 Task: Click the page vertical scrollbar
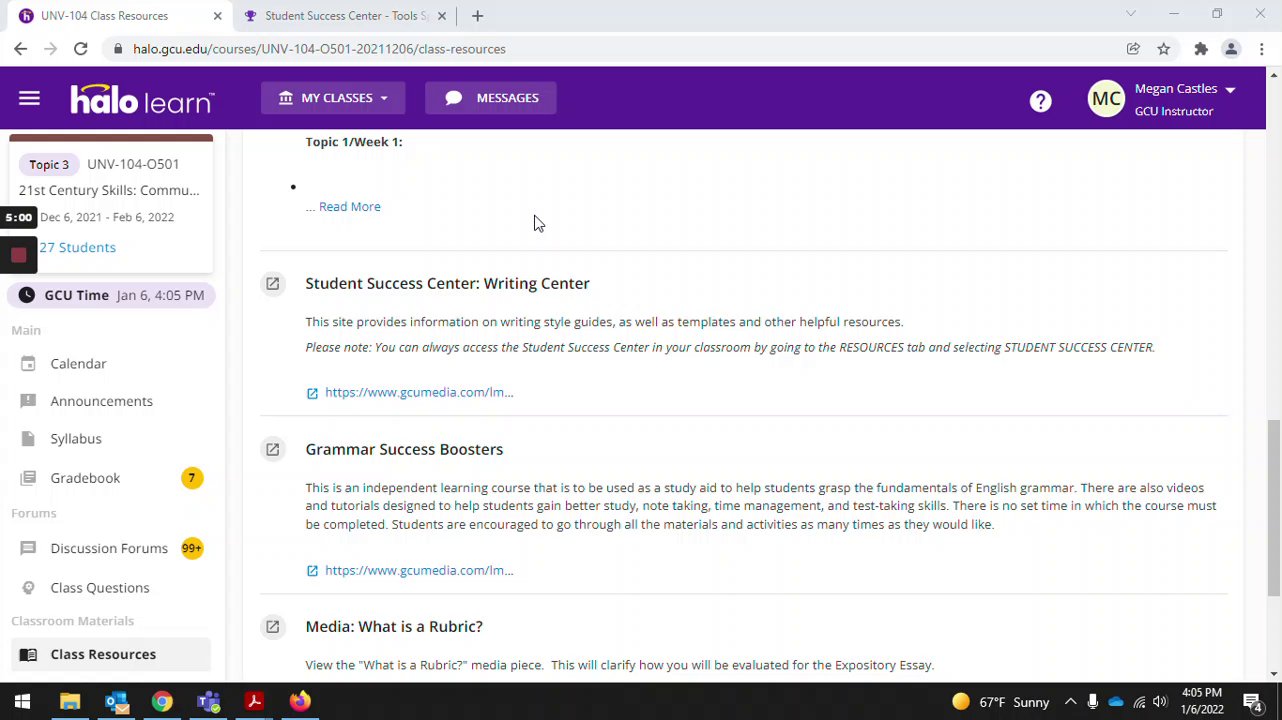1273,508
